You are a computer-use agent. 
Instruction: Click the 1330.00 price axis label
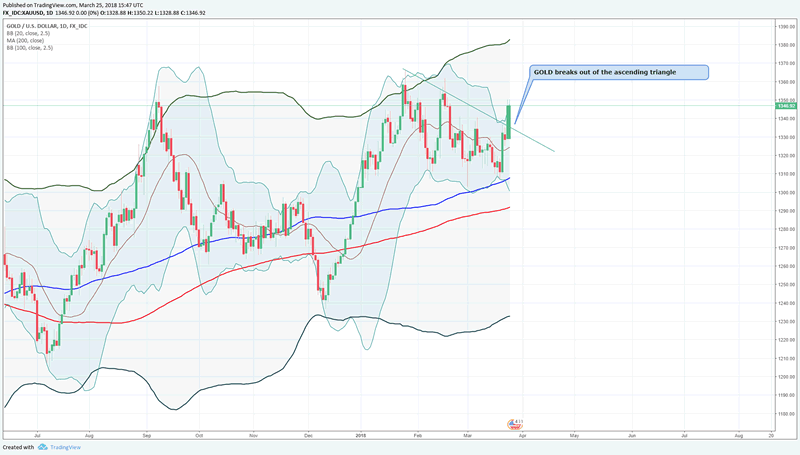click(786, 137)
